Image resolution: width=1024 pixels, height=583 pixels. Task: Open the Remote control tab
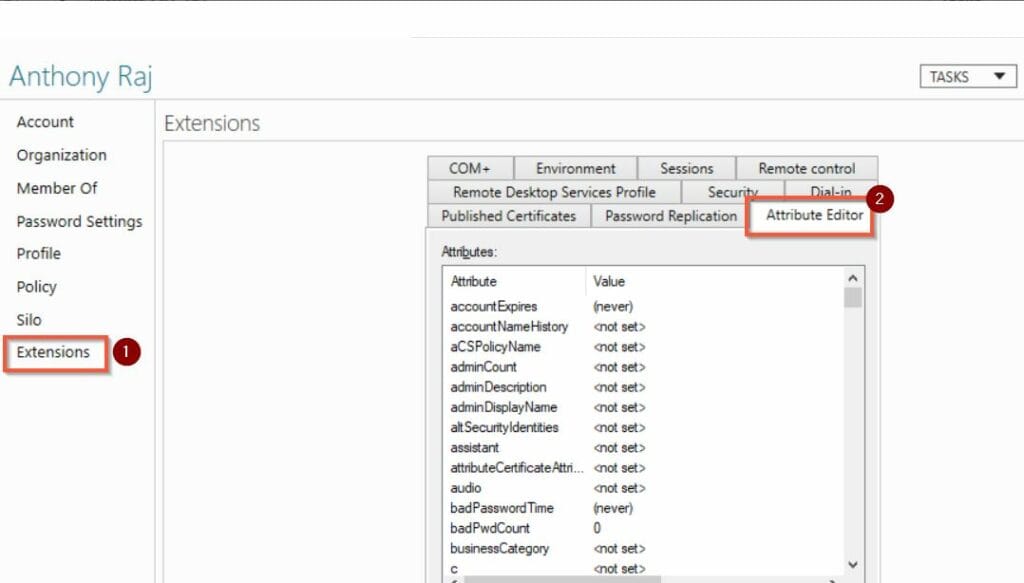807,168
